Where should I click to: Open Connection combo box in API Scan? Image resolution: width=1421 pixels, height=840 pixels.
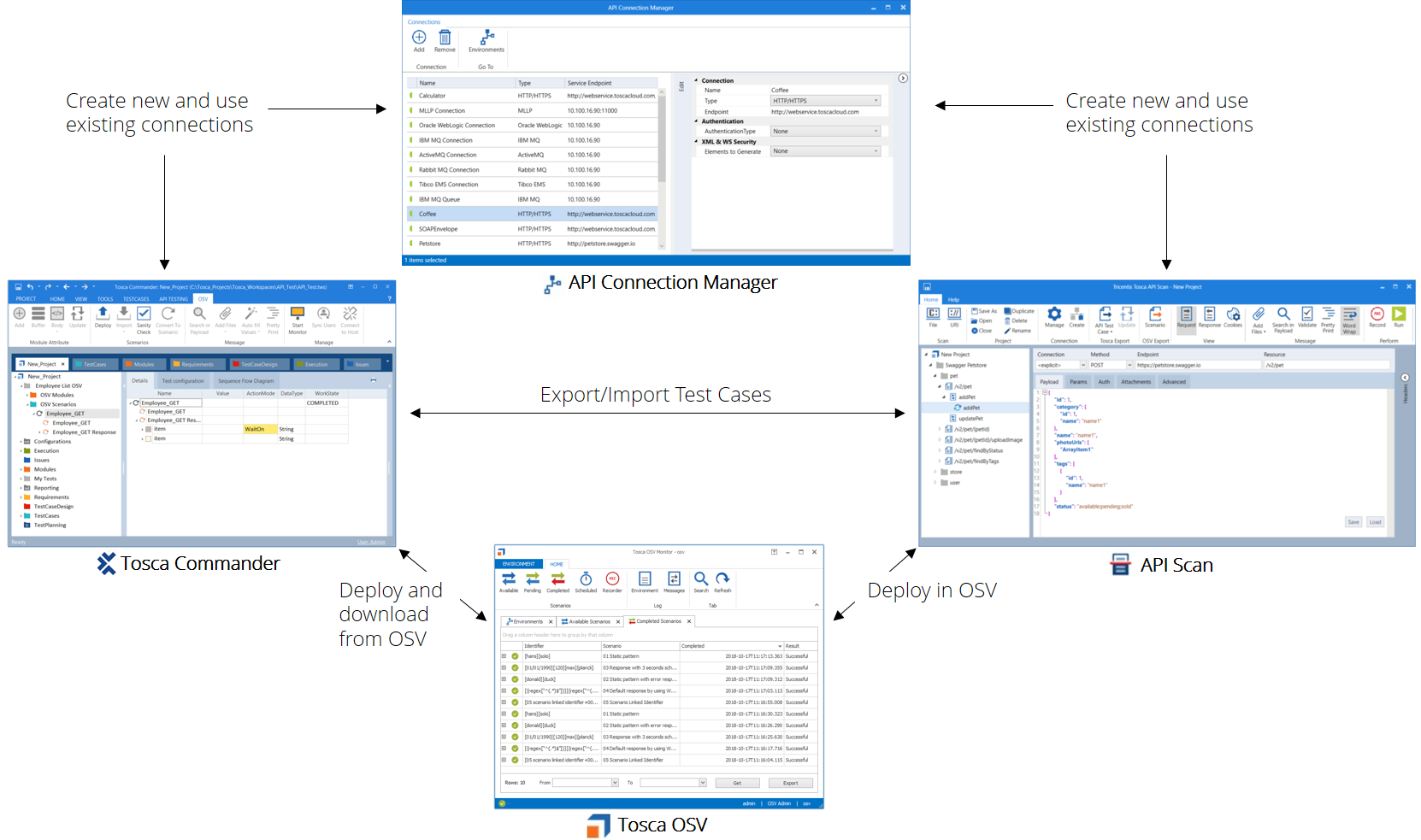coord(1061,365)
